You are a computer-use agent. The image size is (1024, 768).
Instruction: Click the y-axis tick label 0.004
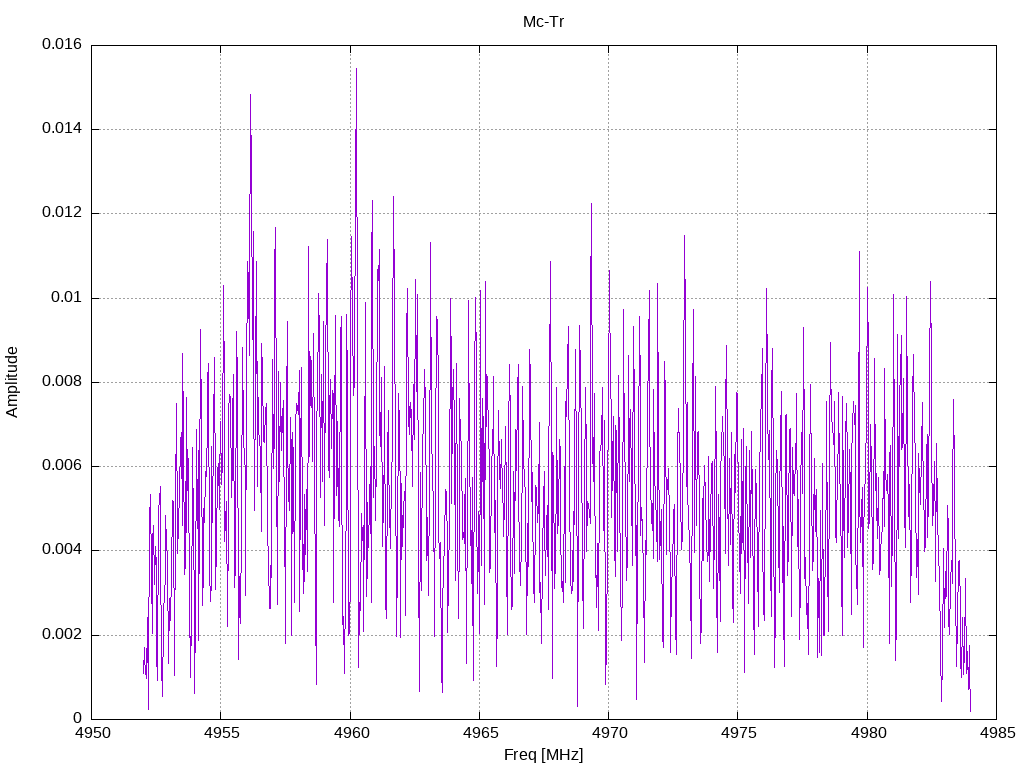(62, 551)
